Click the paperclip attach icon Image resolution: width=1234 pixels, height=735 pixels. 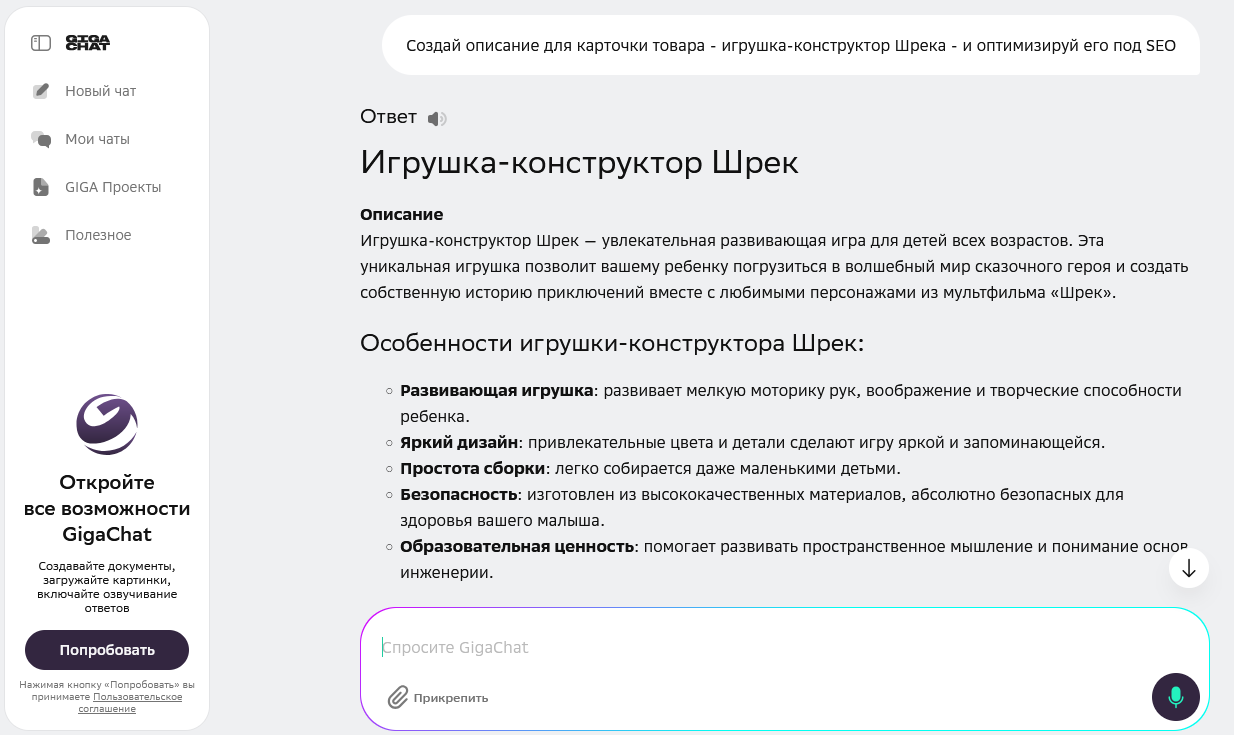pyautogui.click(x=398, y=697)
